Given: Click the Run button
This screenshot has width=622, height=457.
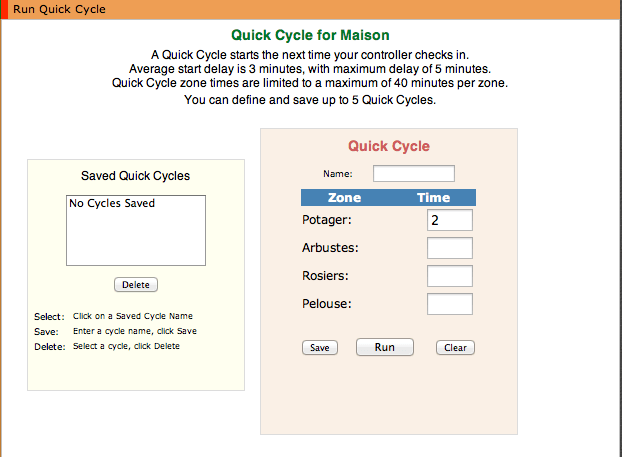Looking at the screenshot, I should [x=385, y=347].
